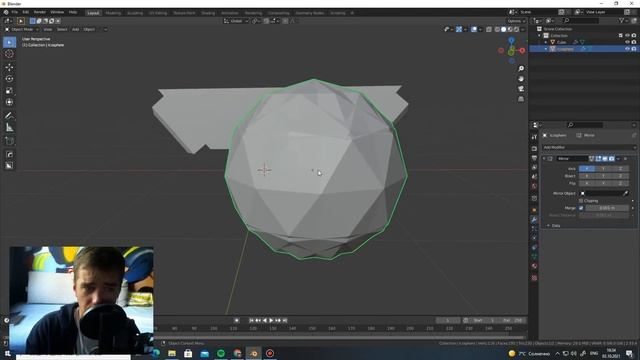The width and height of the screenshot is (640, 360).
Task: Open the Output properties tab icon
Action: (534, 158)
